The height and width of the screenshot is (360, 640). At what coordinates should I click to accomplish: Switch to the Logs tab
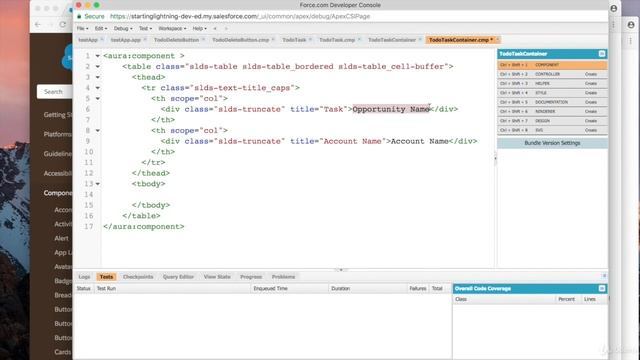click(84, 277)
